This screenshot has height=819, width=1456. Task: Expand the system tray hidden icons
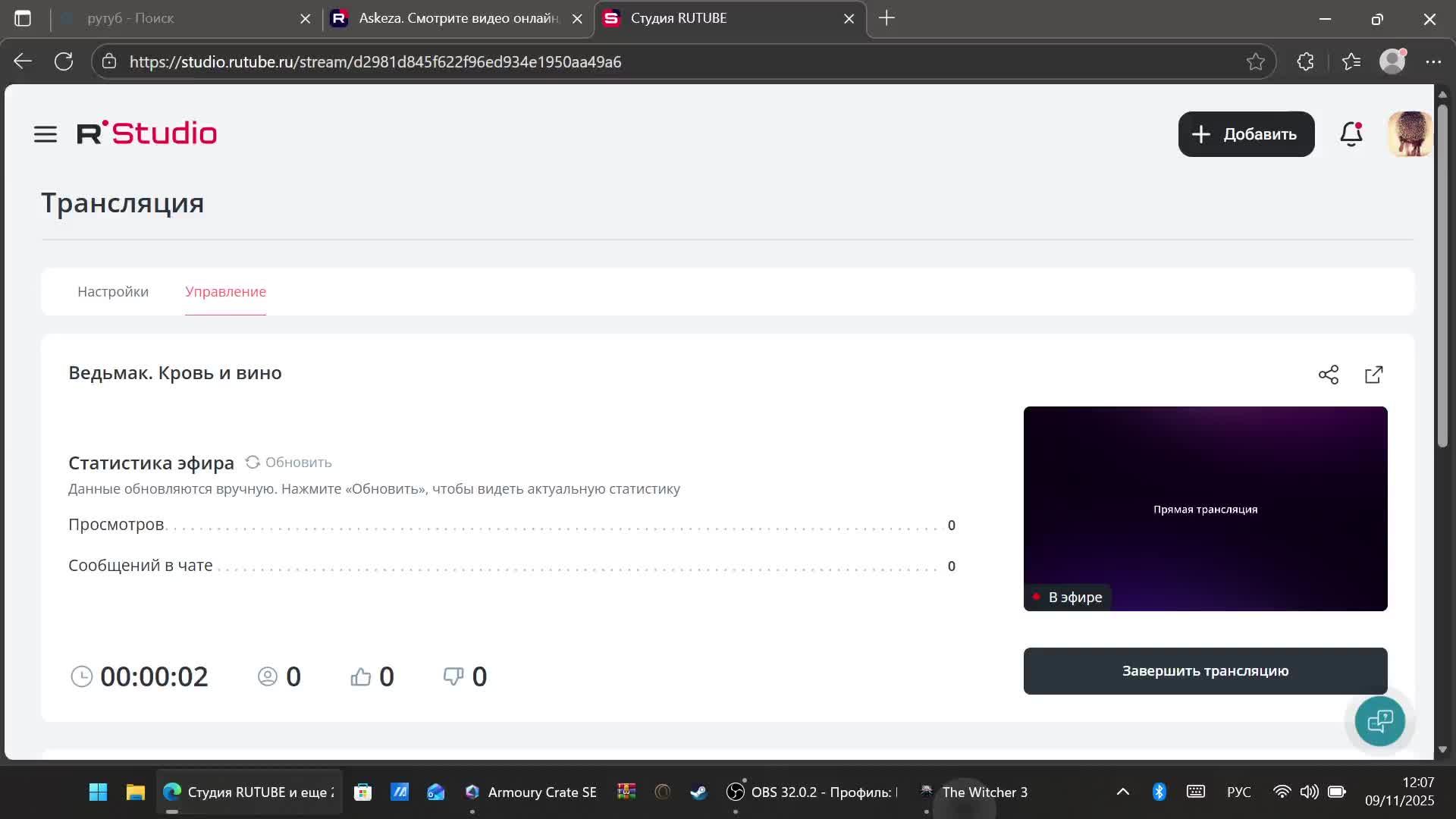point(1123,792)
